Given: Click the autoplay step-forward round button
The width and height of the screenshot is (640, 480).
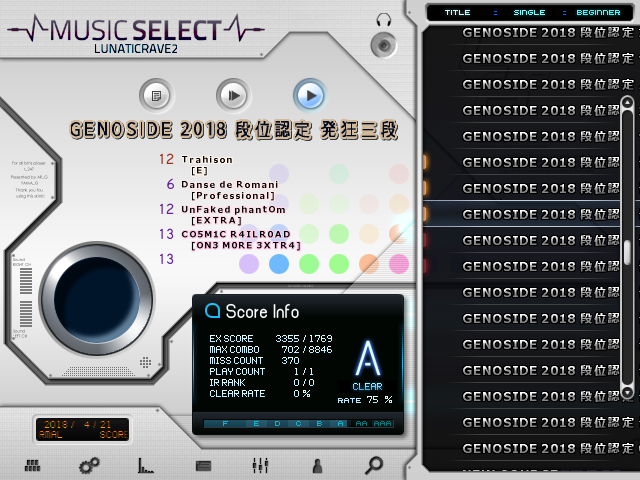Looking at the screenshot, I should [x=233, y=96].
